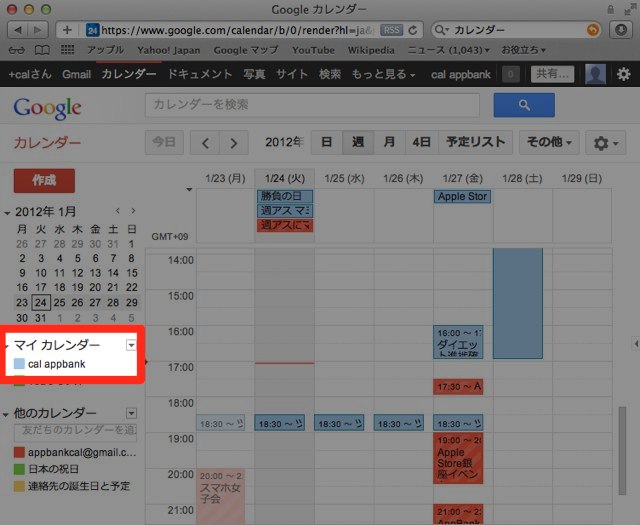Click the notifications counter box showing 0
The height and width of the screenshot is (525, 640).
coord(511,74)
